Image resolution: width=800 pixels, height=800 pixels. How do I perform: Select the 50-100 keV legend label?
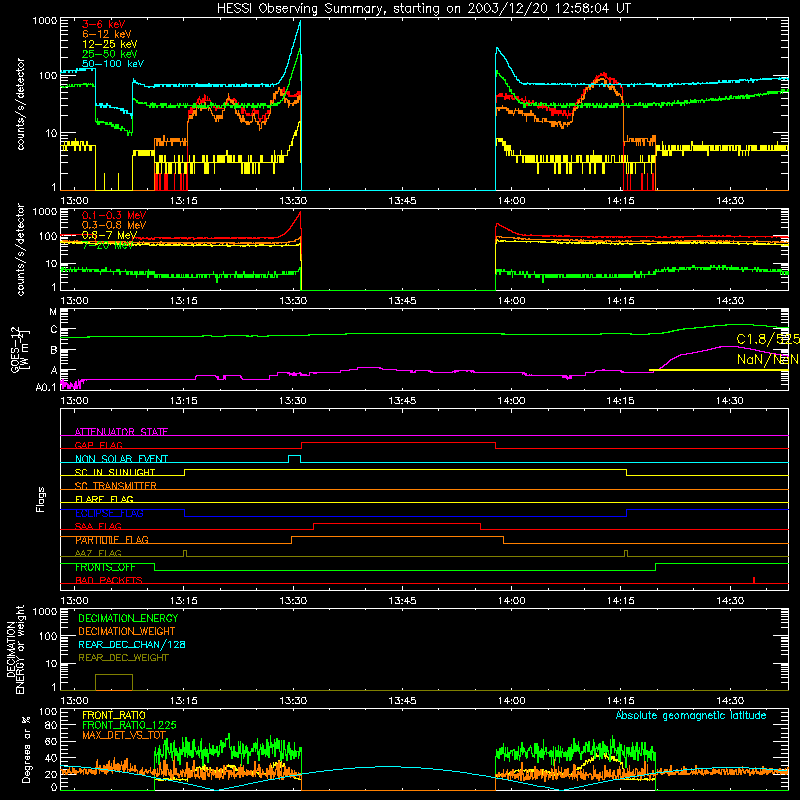(x=113, y=64)
